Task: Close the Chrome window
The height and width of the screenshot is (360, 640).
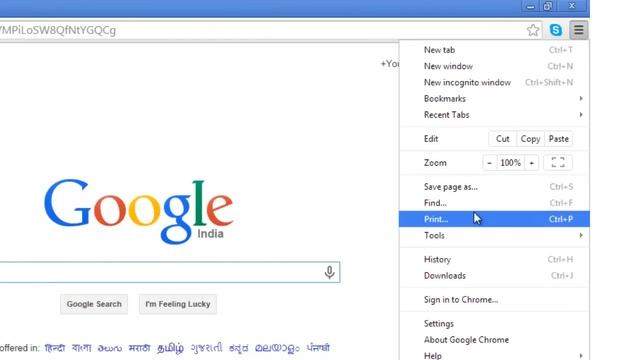Action: click(572, 6)
